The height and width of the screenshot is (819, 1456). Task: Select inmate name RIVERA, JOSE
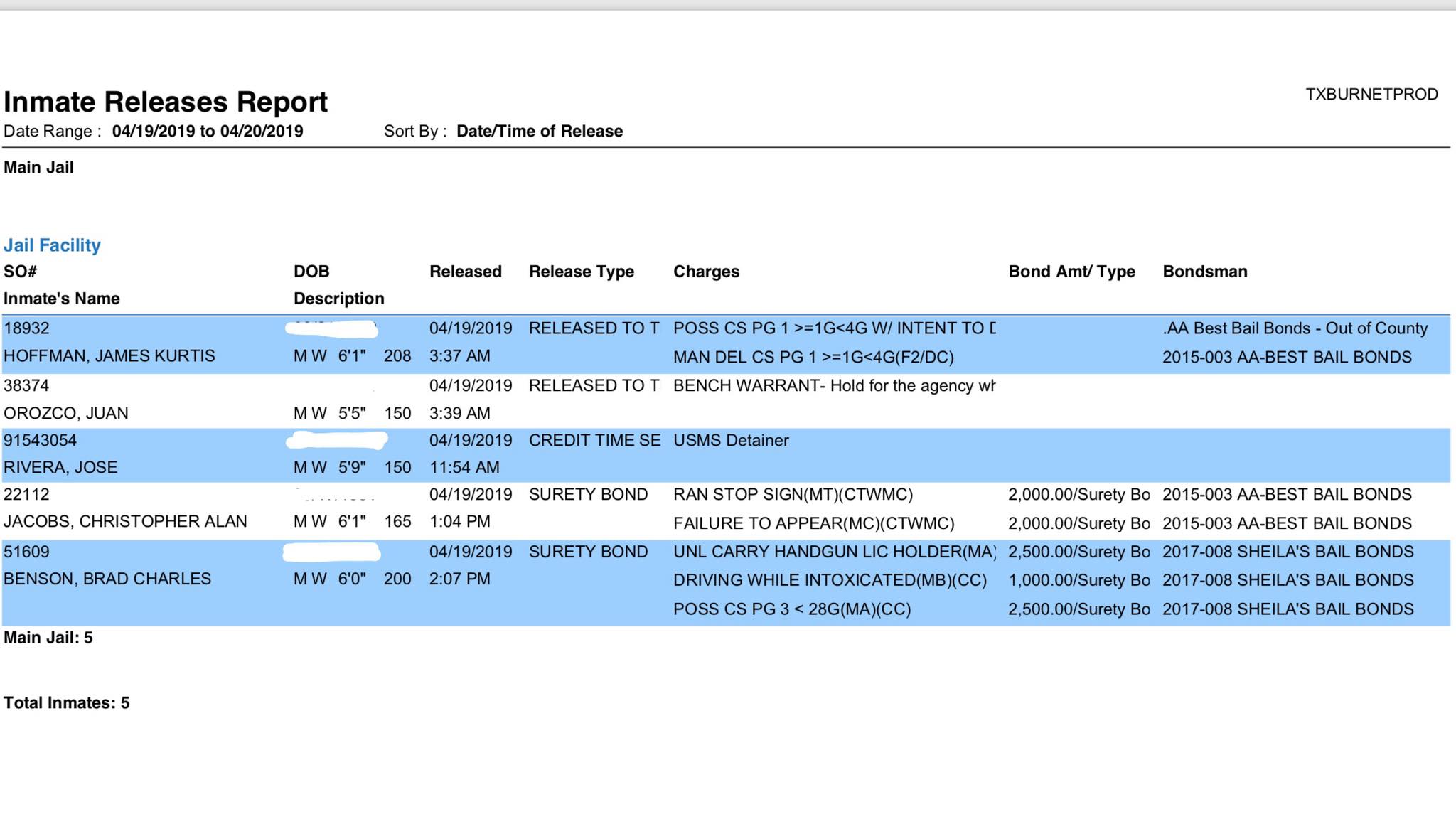[x=60, y=467]
